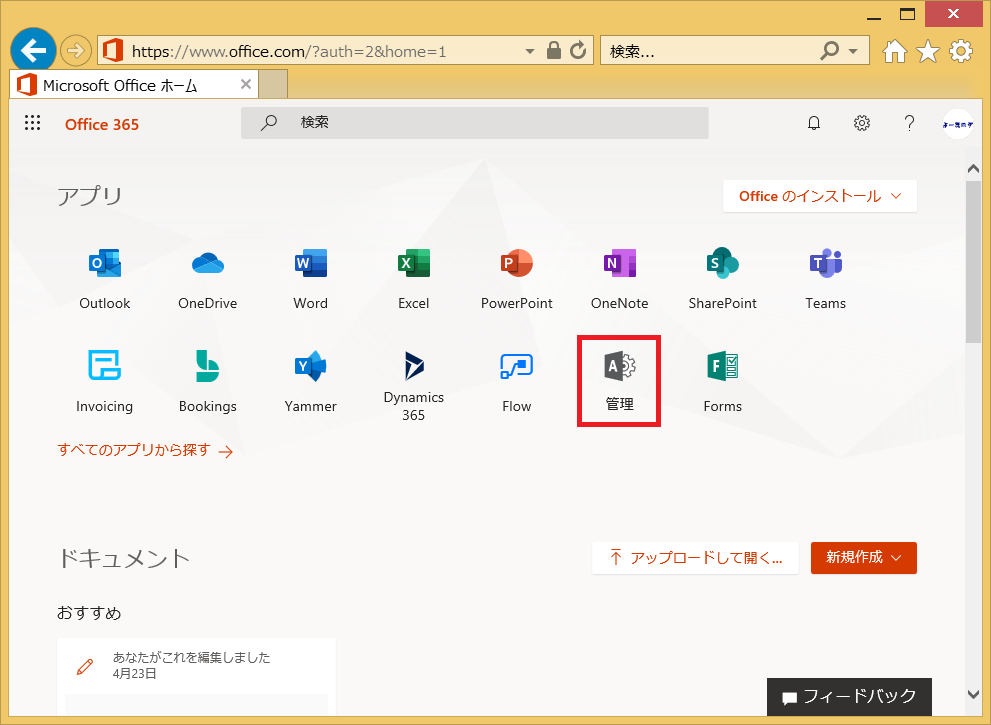The image size is (991, 725).
Task: Refresh the page in the address bar
Action: pos(578,51)
